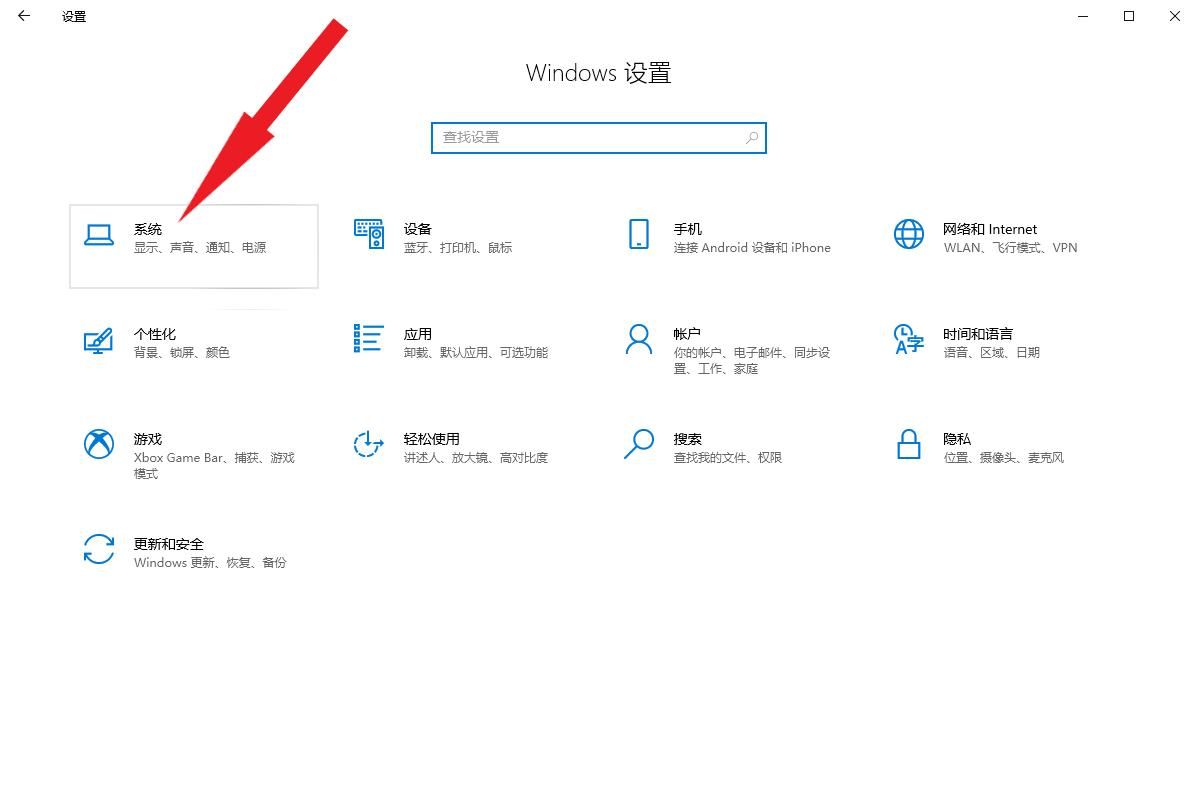The image size is (1198, 808).
Task: Select 隐私 category title
Action: coord(957,439)
